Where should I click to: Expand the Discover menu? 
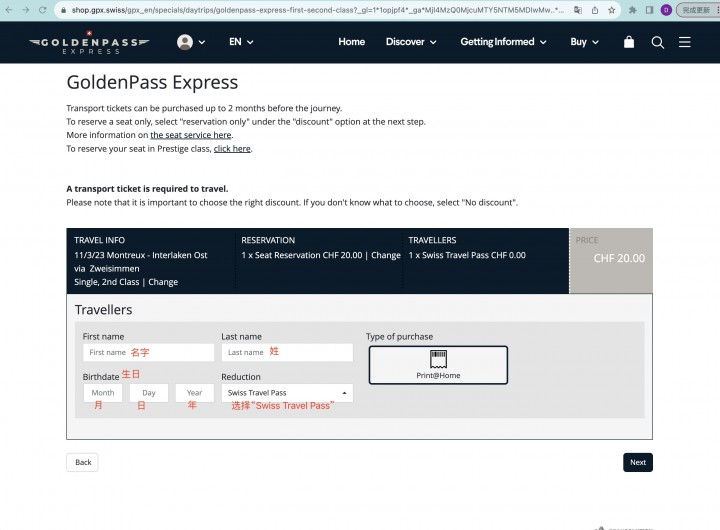tap(411, 42)
